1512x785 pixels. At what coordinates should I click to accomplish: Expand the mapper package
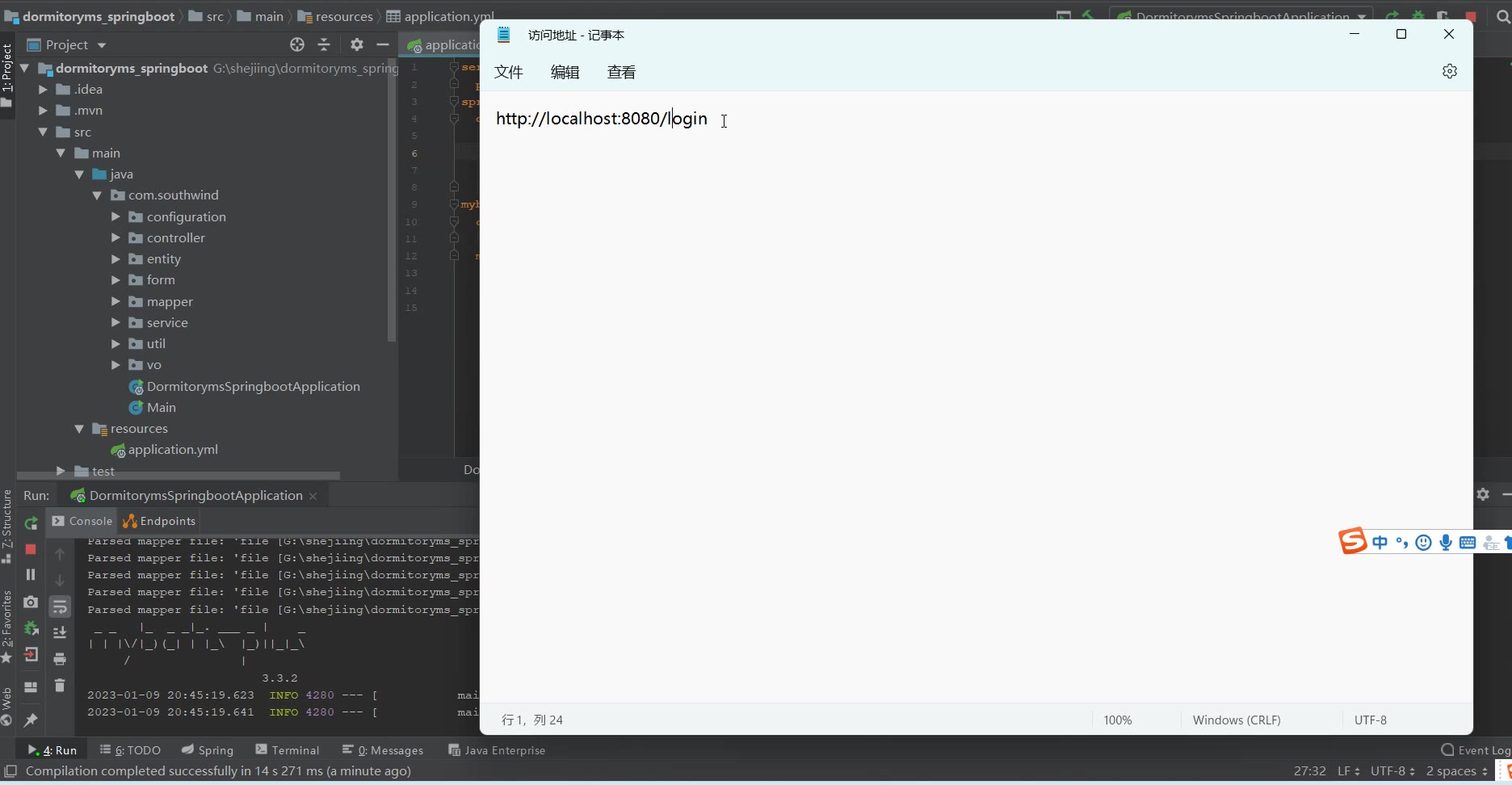pyautogui.click(x=115, y=302)
